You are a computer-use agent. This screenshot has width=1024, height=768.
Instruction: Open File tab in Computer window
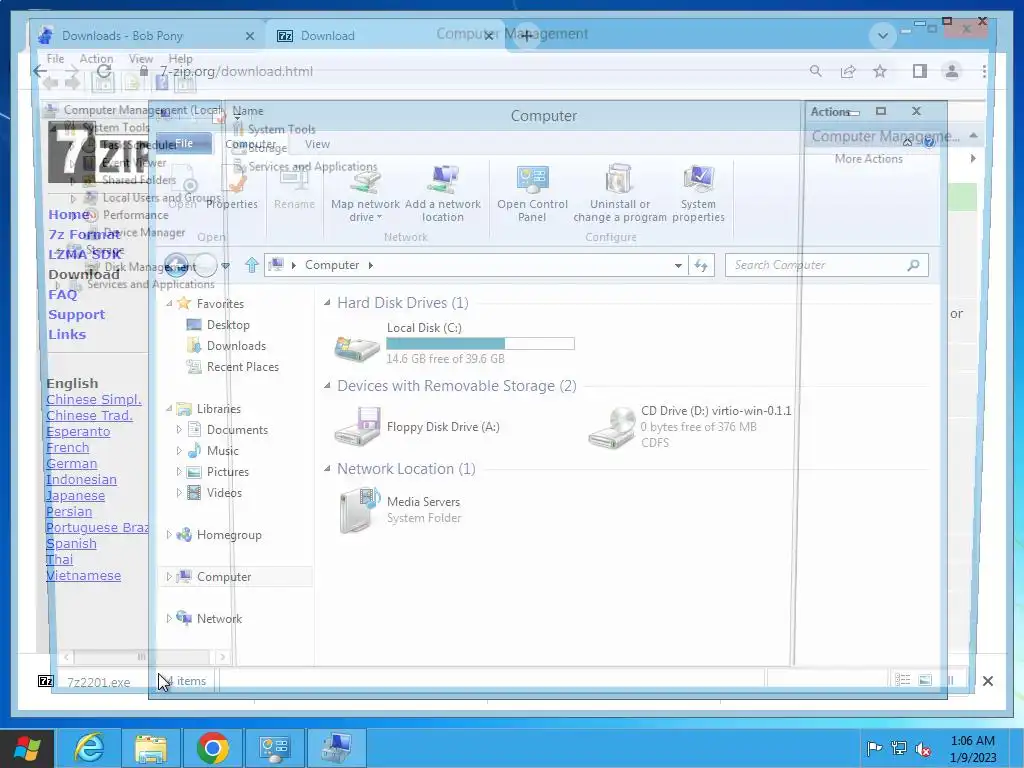pyautogui.click(x=184, y=143)
